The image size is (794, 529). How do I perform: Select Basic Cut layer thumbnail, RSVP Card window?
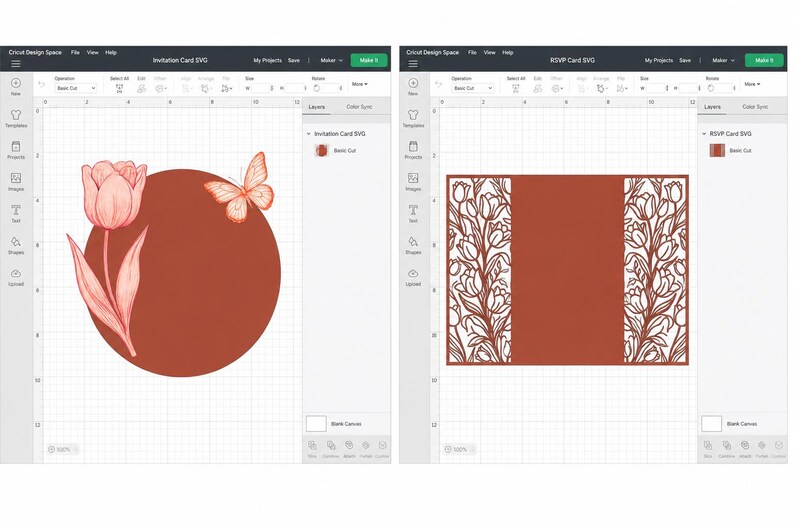[717, 150]
